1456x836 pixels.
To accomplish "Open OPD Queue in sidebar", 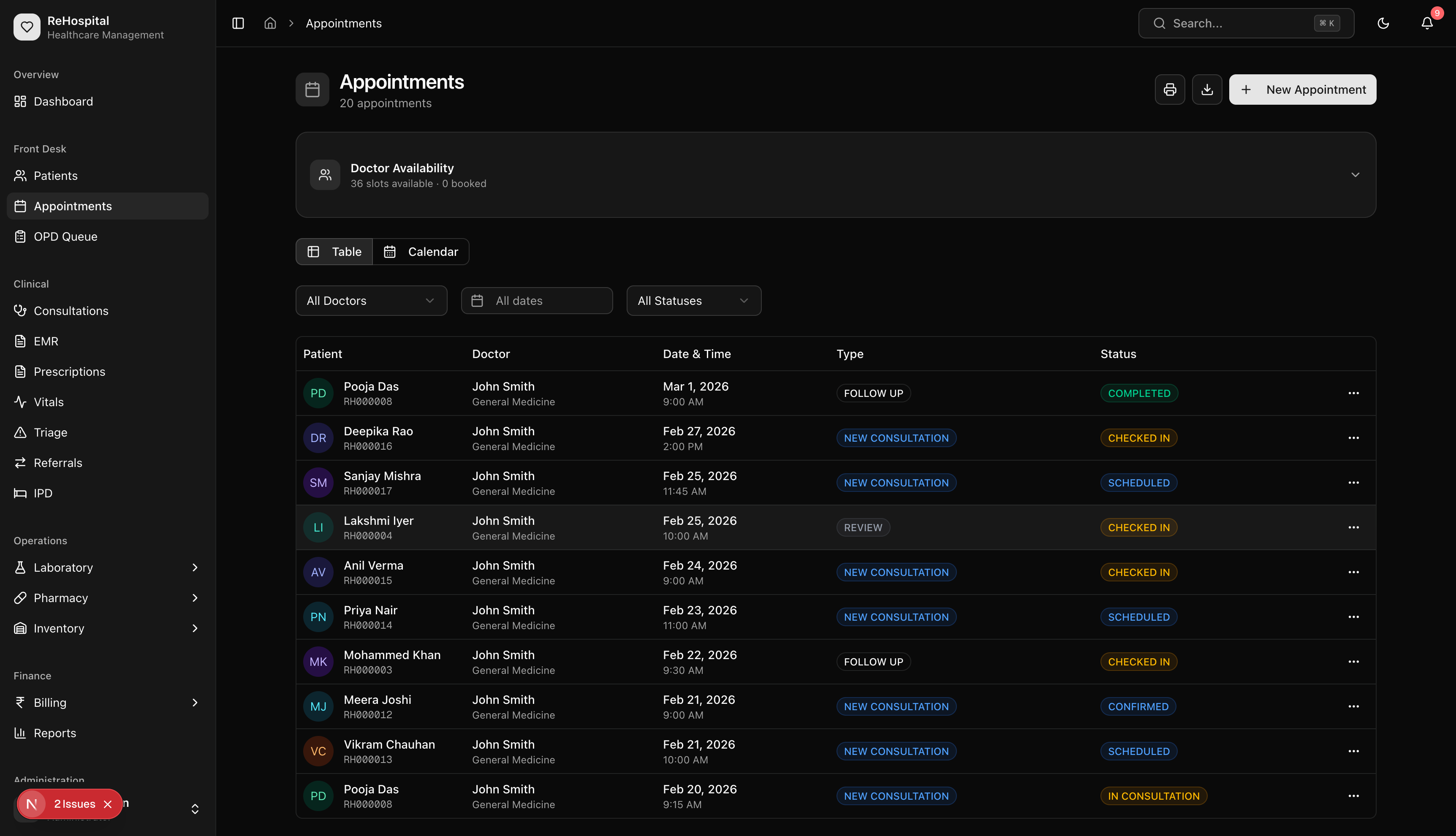I will [x=65, y=236].
